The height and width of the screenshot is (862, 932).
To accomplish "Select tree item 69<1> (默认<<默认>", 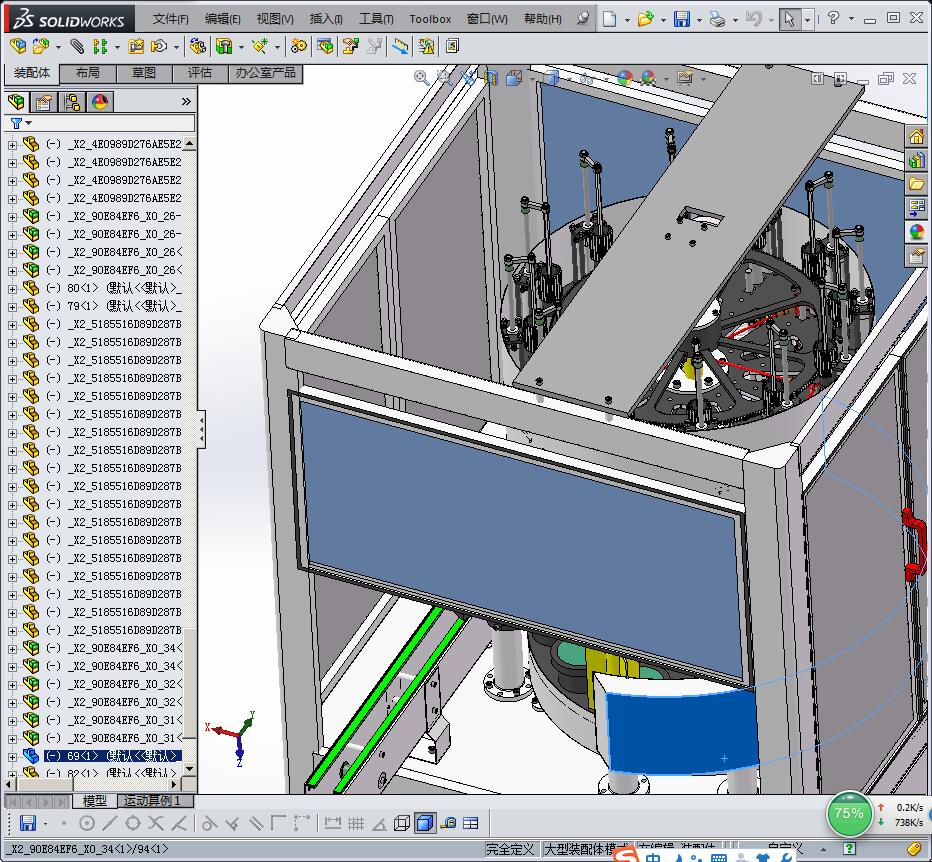I will [x=112, y=756].
